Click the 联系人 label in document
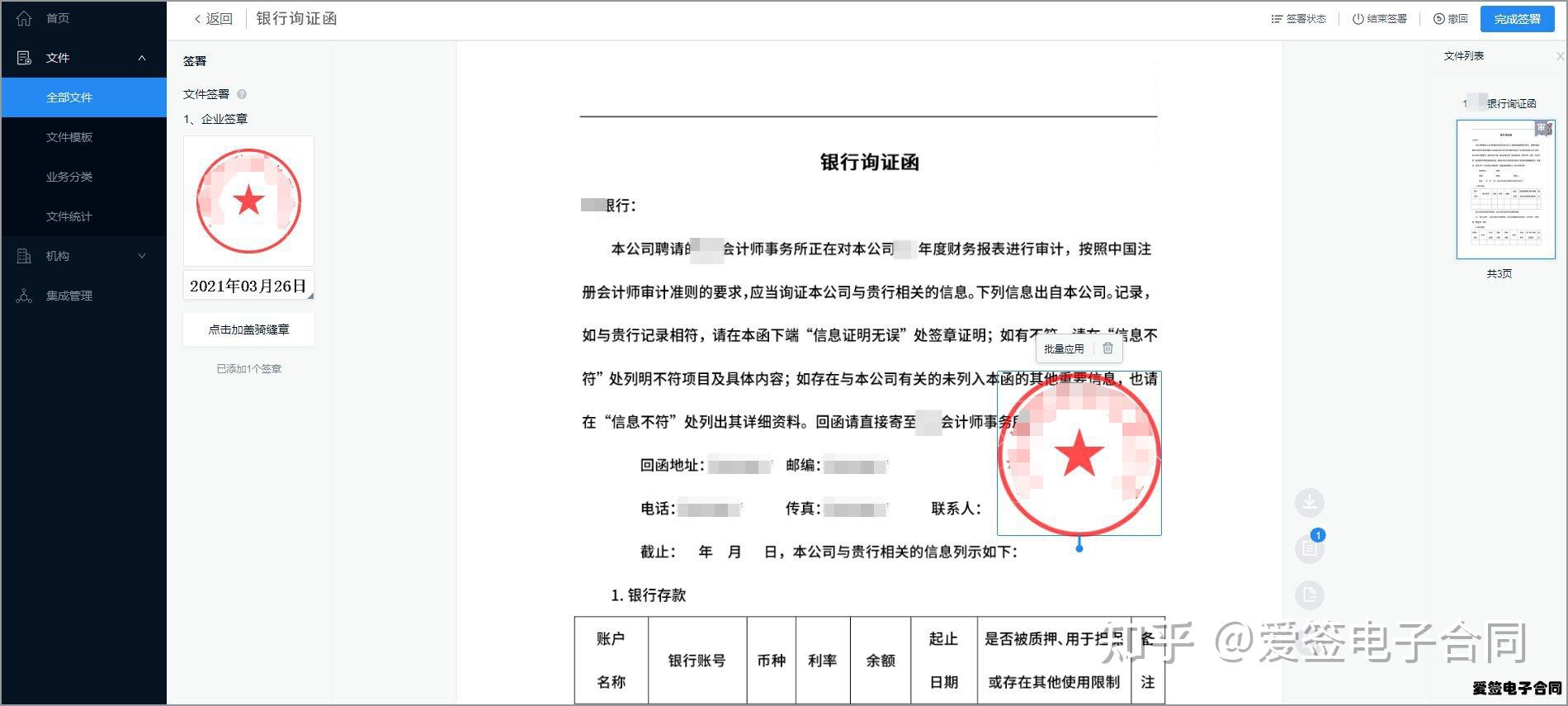This screenshot has height=706, width=1568. tap(956, 509)
